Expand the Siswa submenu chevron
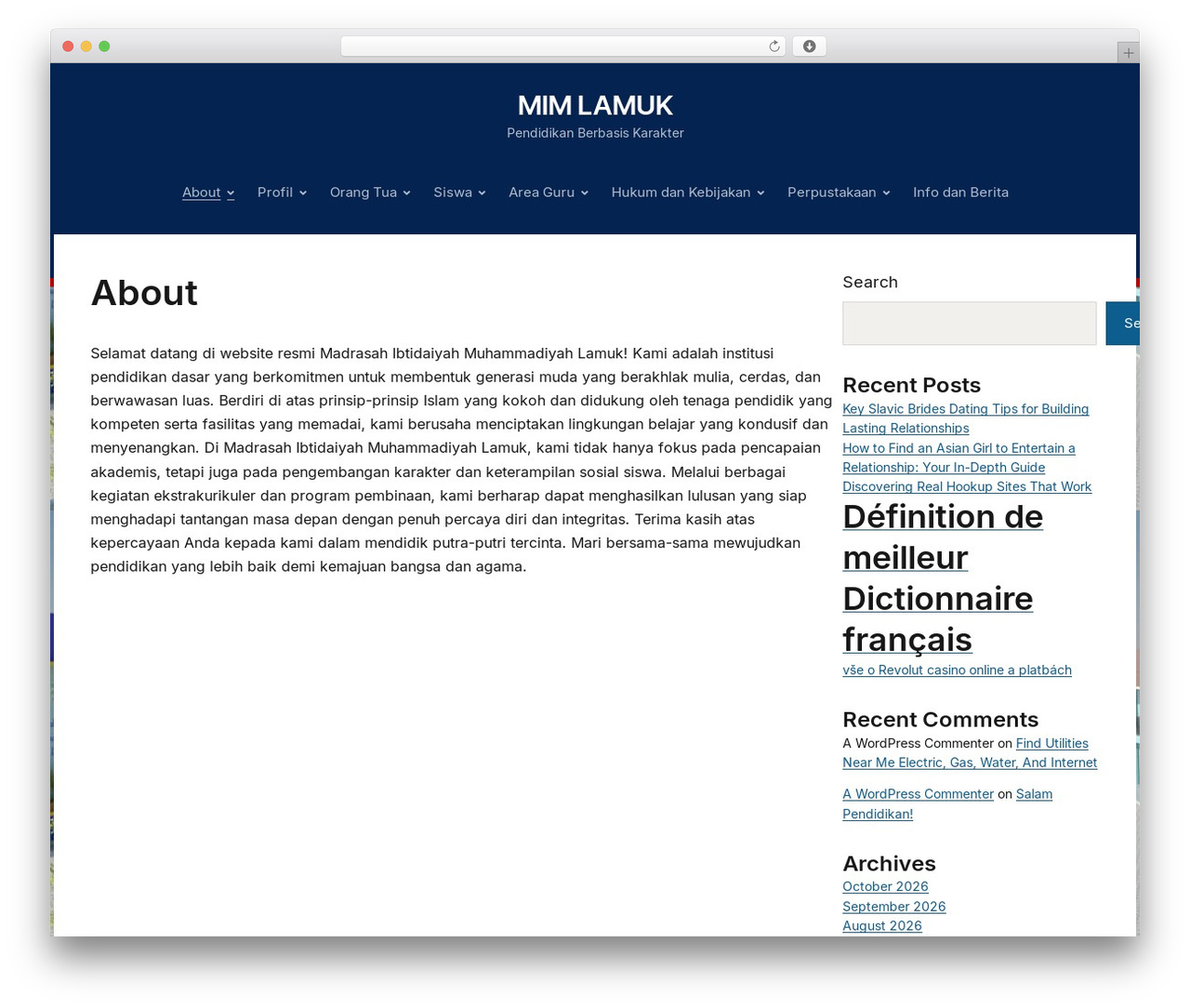The width and height of the screenshot is (1190, 1008). coord(482,193)
